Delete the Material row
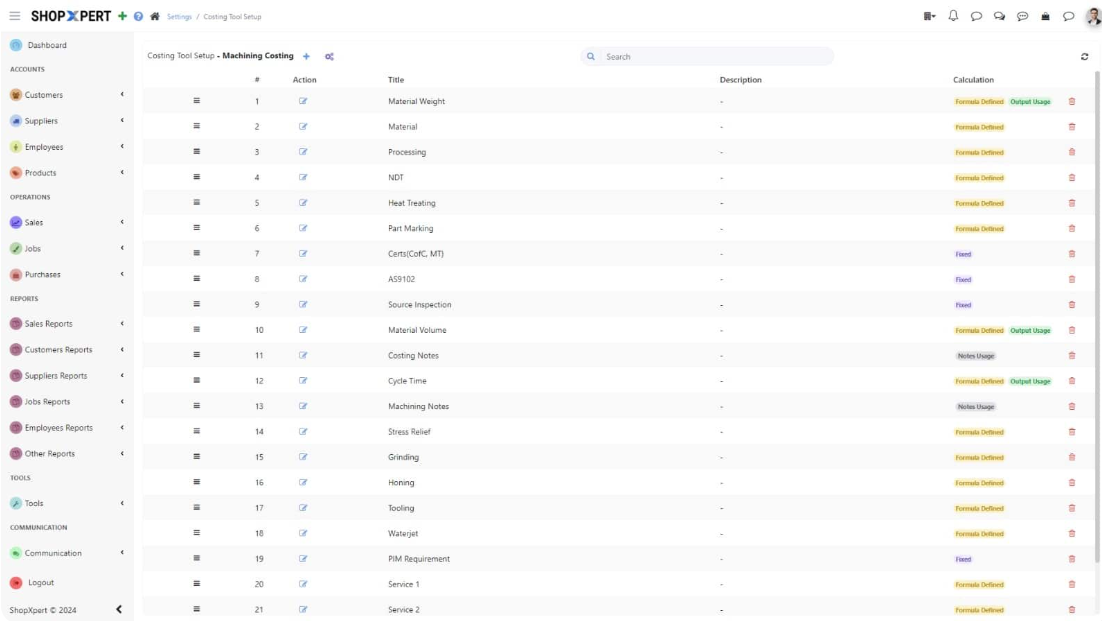1102x621 pixels. [1072, 126]
